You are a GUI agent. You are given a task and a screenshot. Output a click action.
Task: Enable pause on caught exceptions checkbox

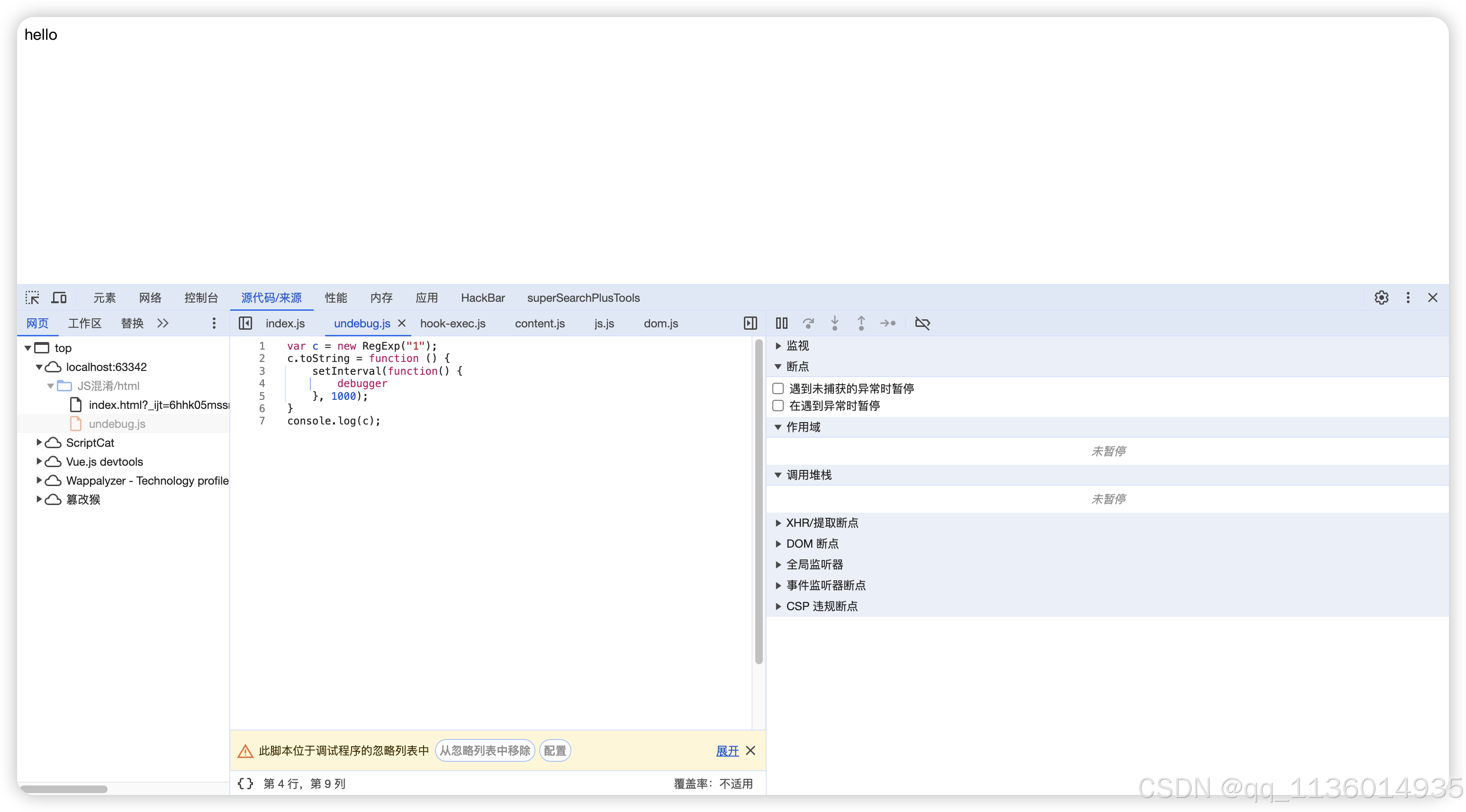pos(778,406)
